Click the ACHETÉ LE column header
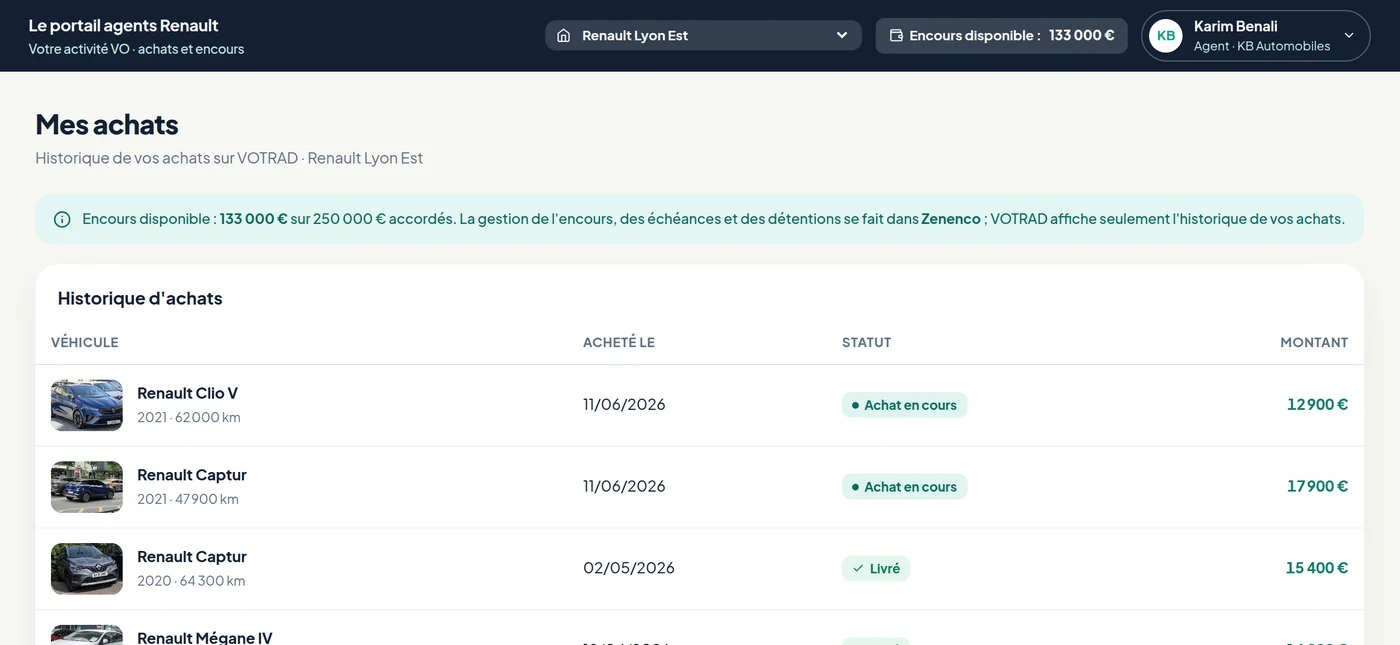The height and width of the screenshot is (645, 1400). click(x=619, y=342)
